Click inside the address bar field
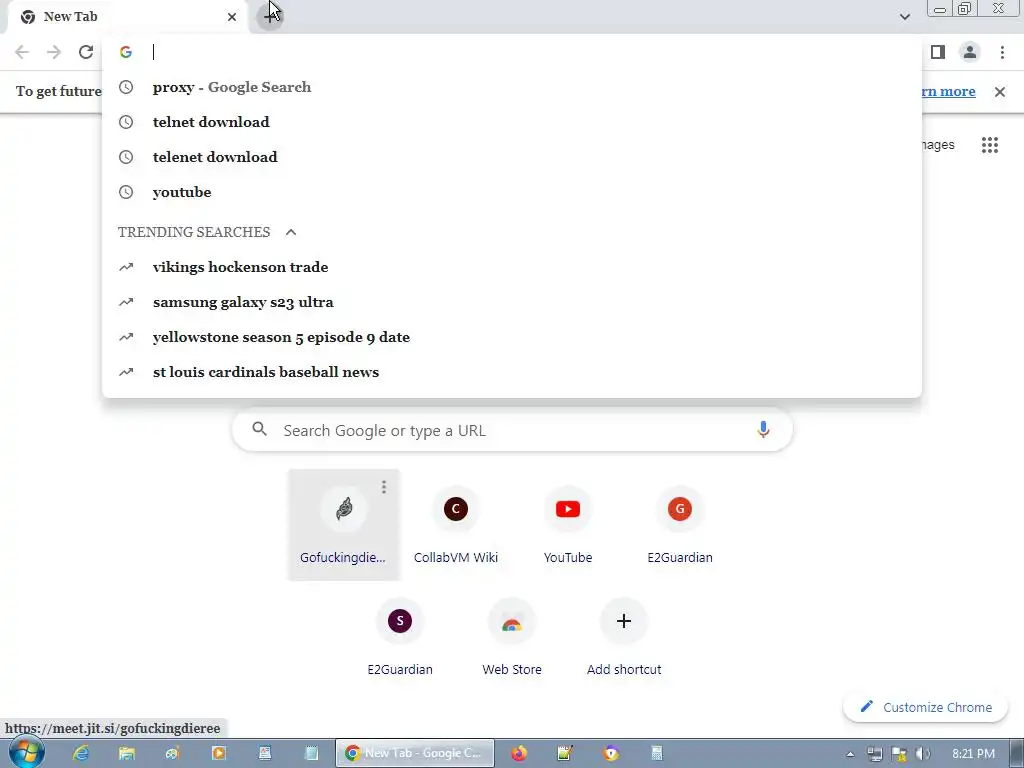The height and width of the screenshot is (768, 1024). point(512,52)
